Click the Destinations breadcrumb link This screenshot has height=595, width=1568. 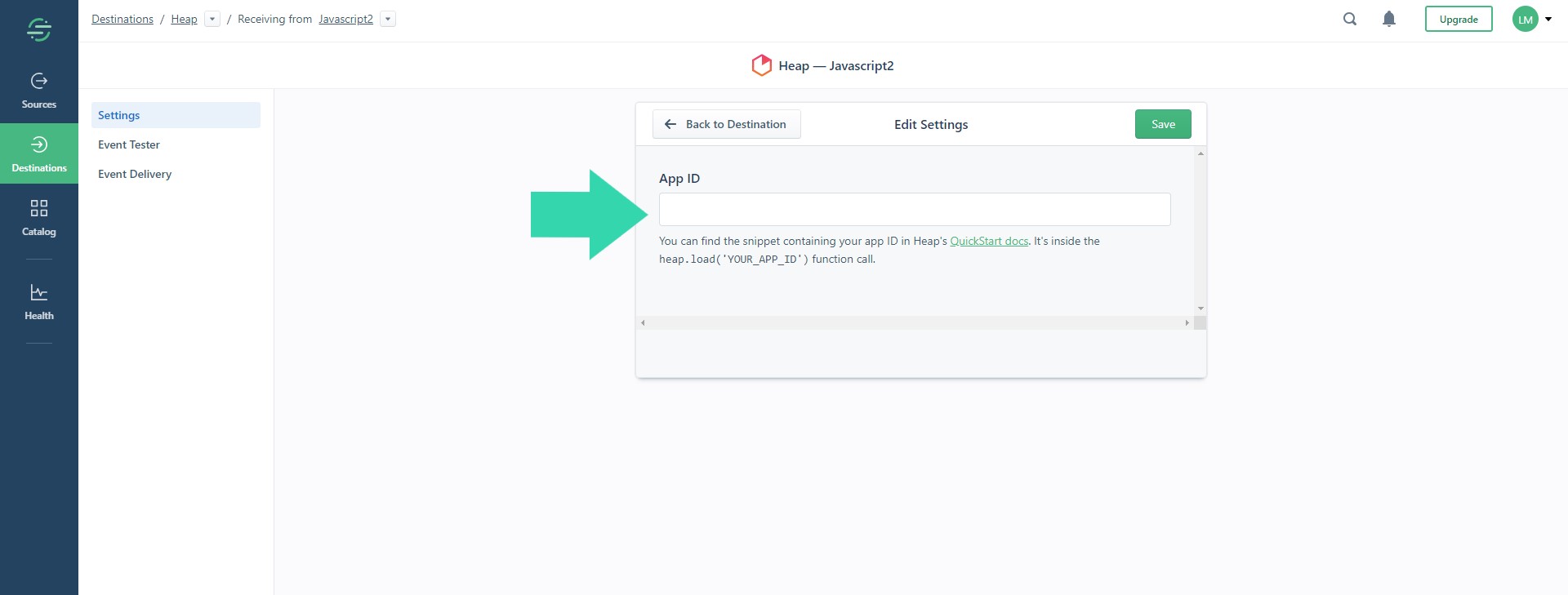122,19
